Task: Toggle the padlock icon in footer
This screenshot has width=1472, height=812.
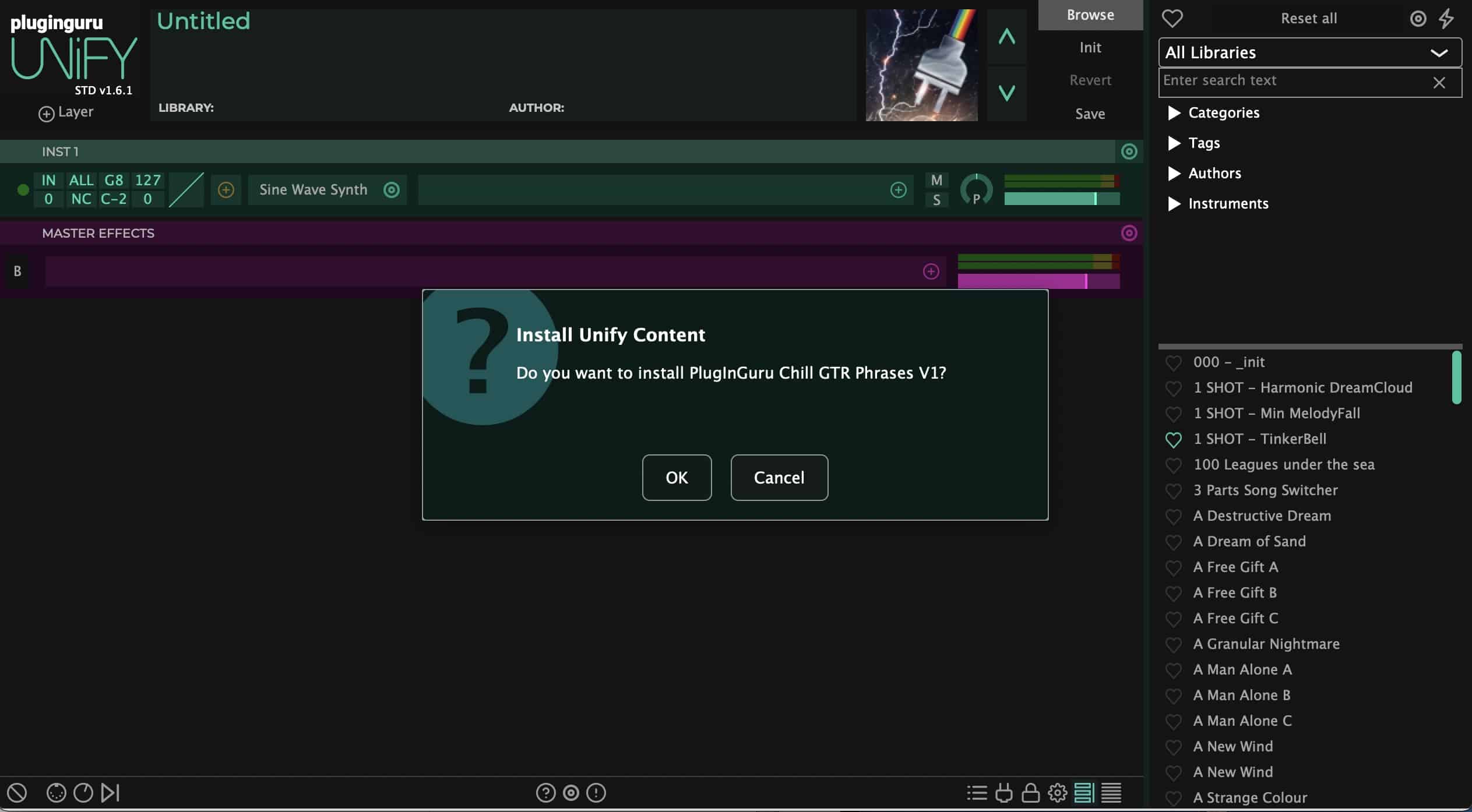Action: point(1031,793)
